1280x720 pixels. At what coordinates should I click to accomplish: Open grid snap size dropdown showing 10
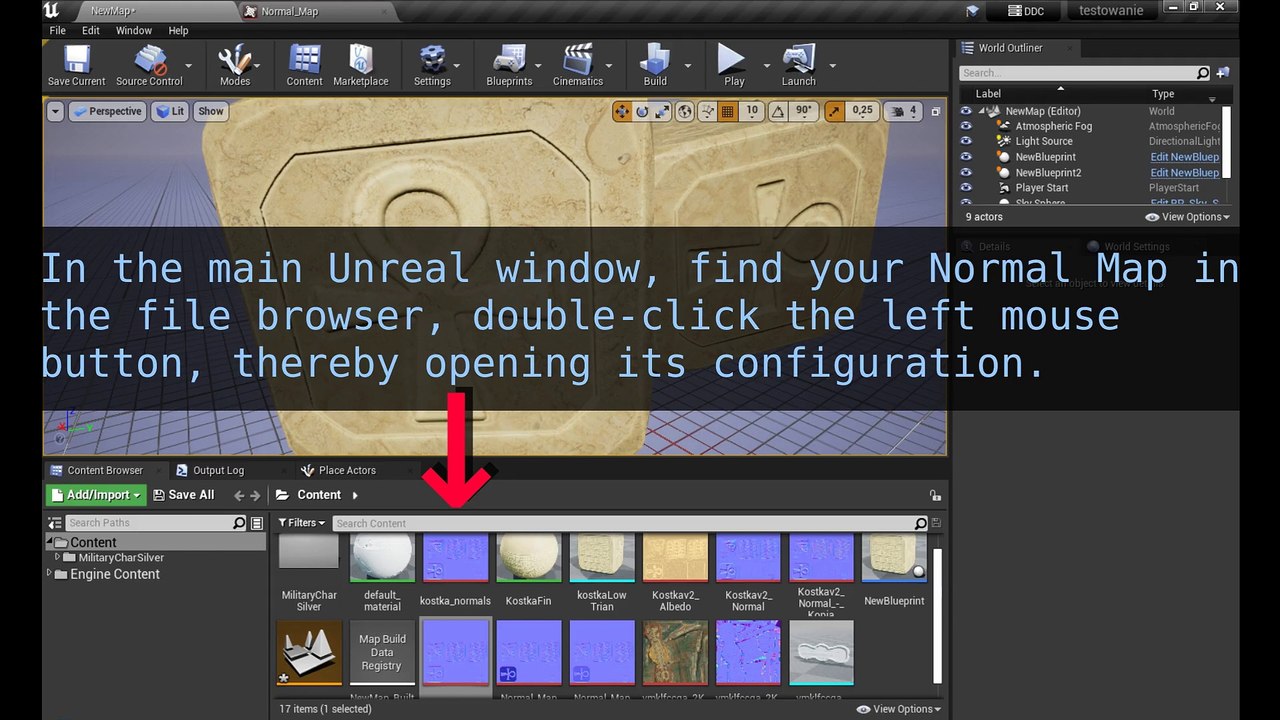pyautogui.click(x=752, y=111)
